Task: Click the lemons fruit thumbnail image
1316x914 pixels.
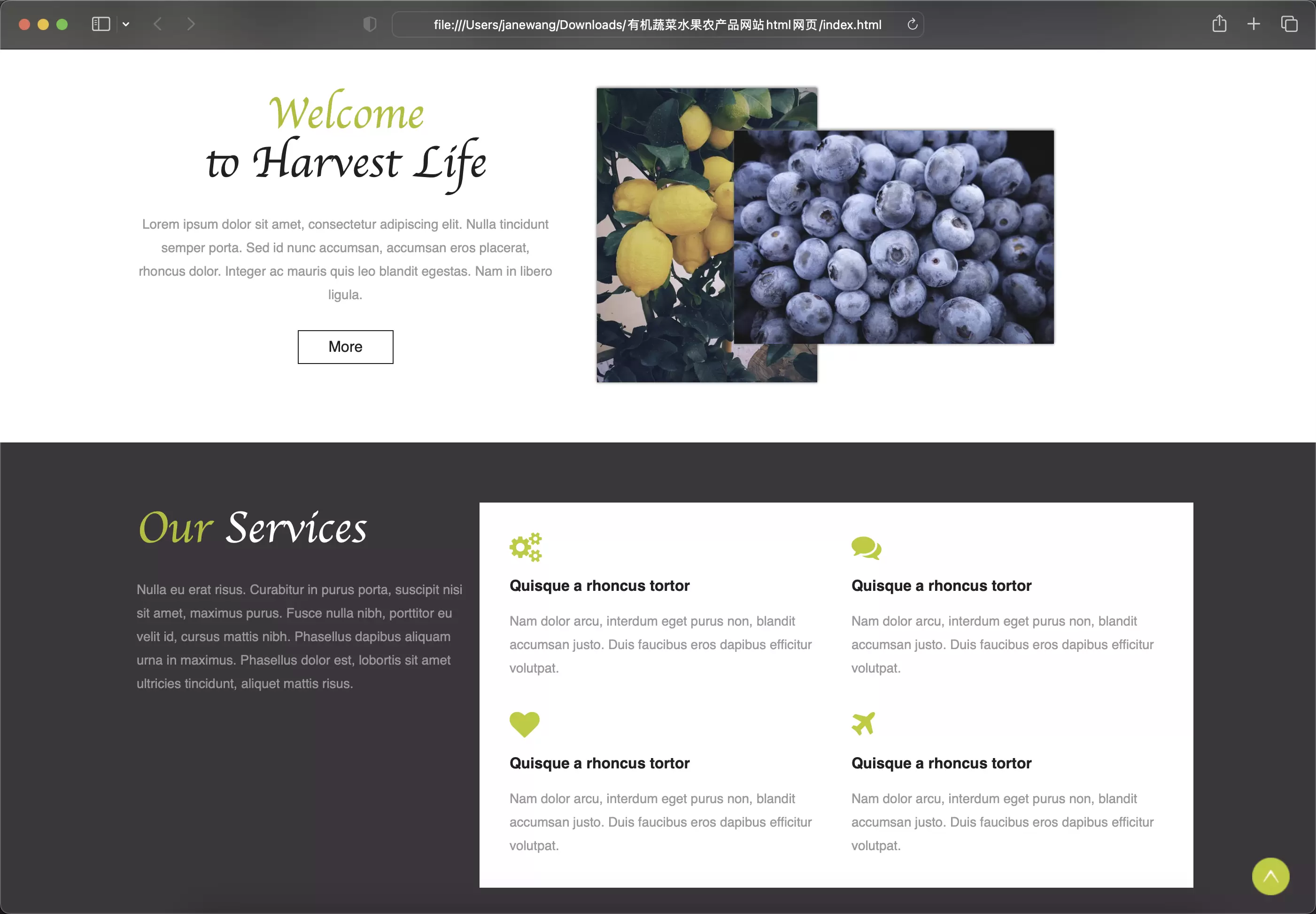Action: (705, 235)
